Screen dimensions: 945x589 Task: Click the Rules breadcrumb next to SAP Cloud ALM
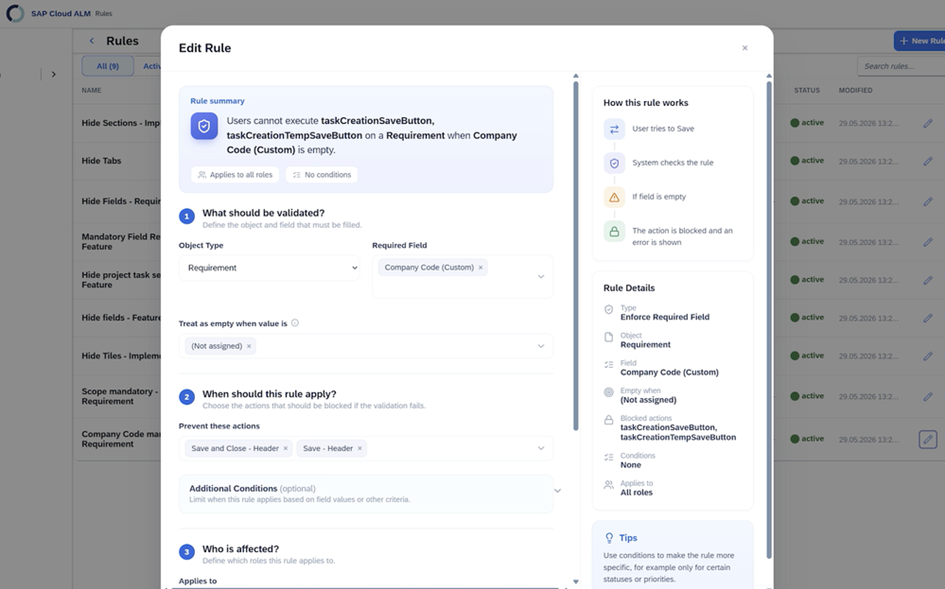pyautogui.click(x=104, y=13)
